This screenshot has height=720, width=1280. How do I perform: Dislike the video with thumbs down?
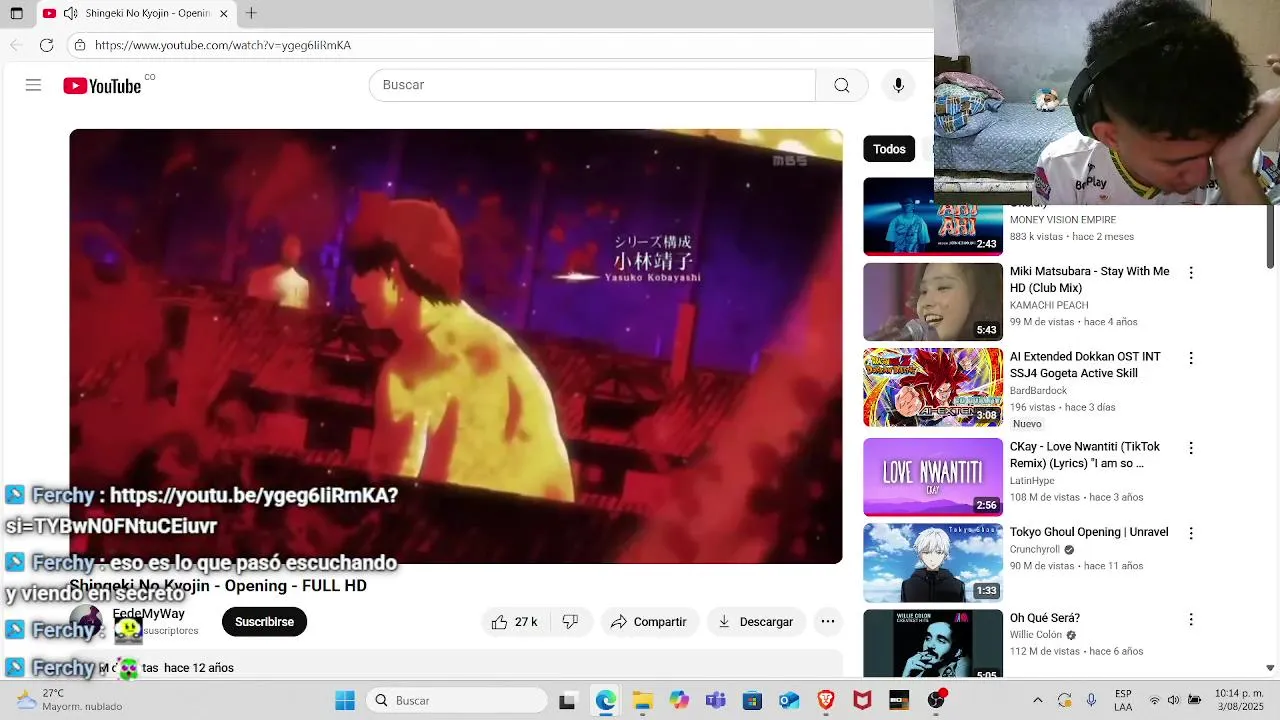coord(571,622)
